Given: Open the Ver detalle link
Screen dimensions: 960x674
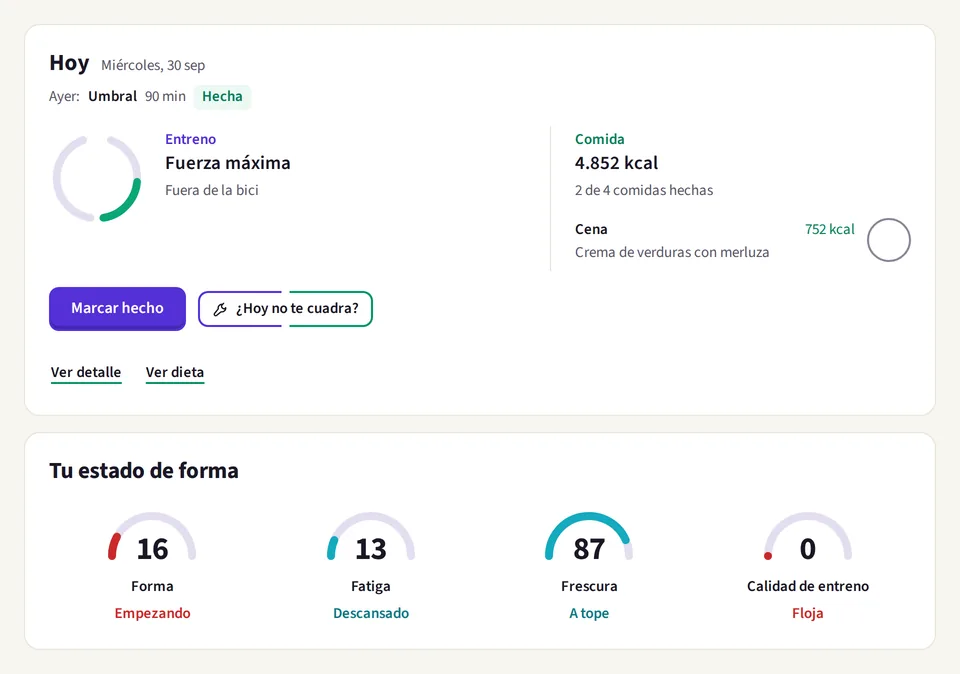Looking at the screenshot, I should pyautogui.click(x=86, y=372).
